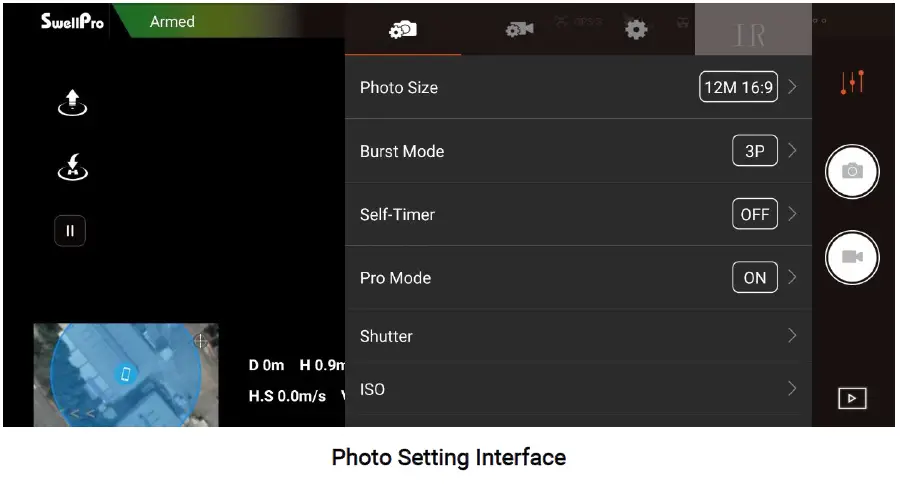Tap the video record button
Image resolution: width=900 pixels, height=485 pixels.
coord(852,256)
